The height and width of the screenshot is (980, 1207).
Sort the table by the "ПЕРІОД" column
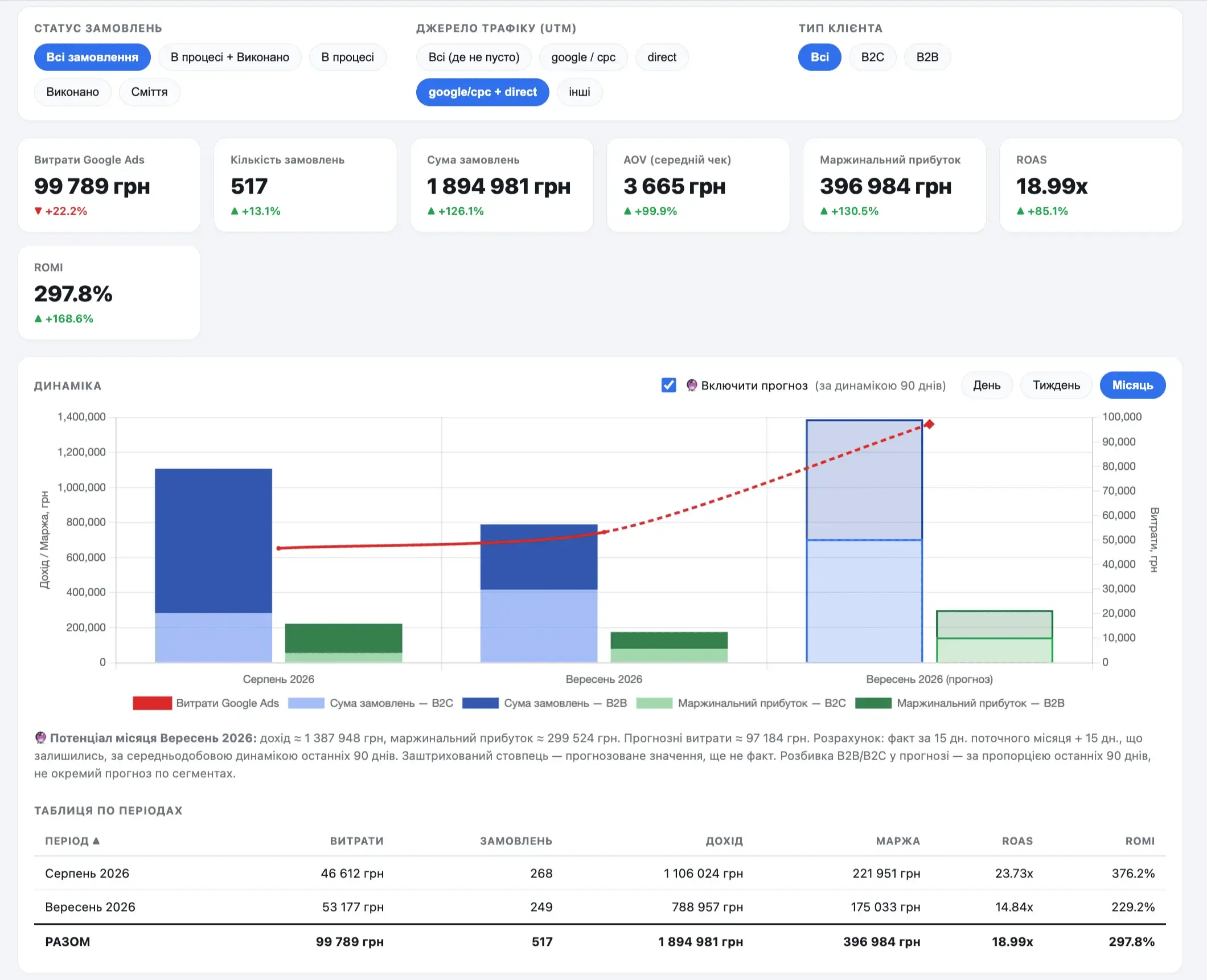click(72, 841)
